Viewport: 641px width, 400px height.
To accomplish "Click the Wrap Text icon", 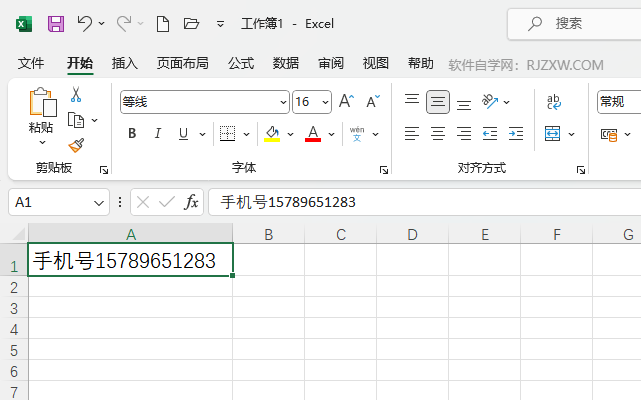I will tap(554, 102).
